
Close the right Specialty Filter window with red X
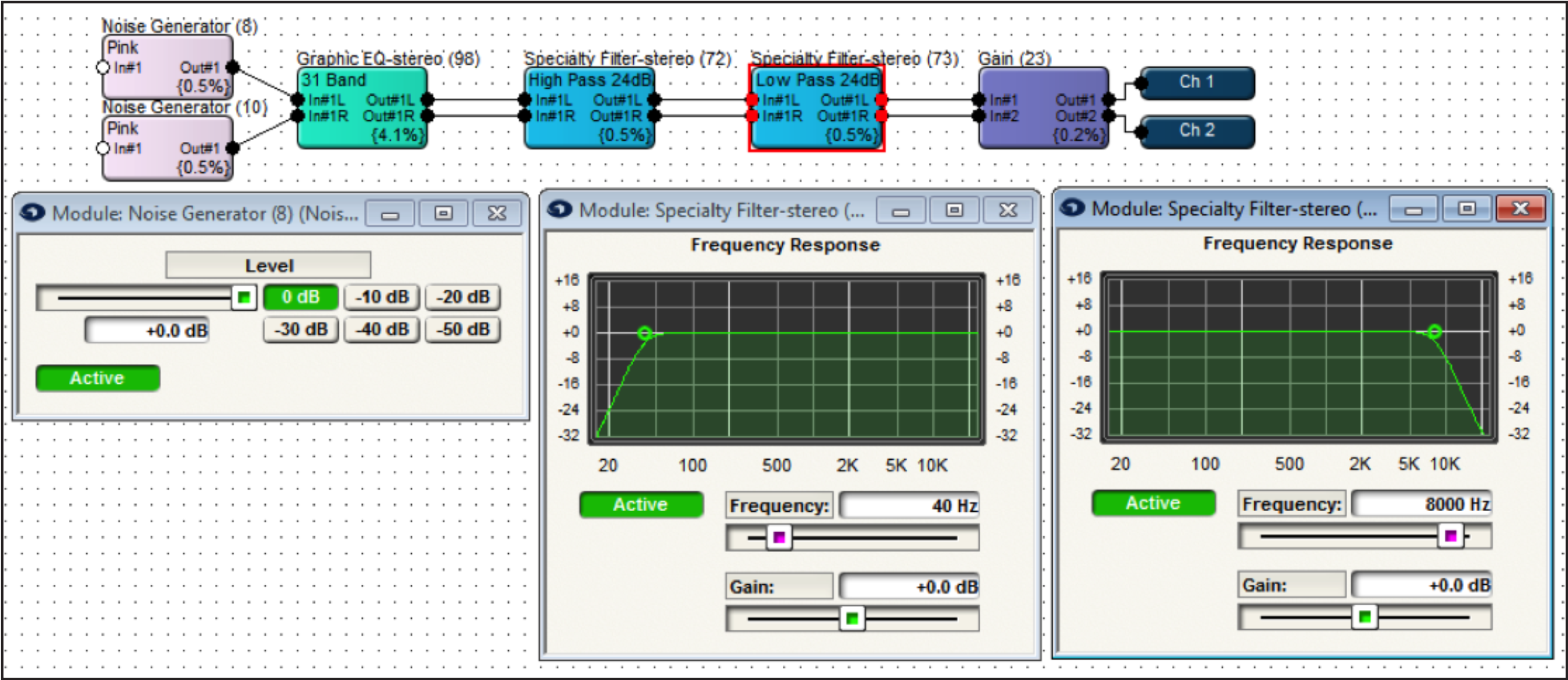pos(1521,209)
